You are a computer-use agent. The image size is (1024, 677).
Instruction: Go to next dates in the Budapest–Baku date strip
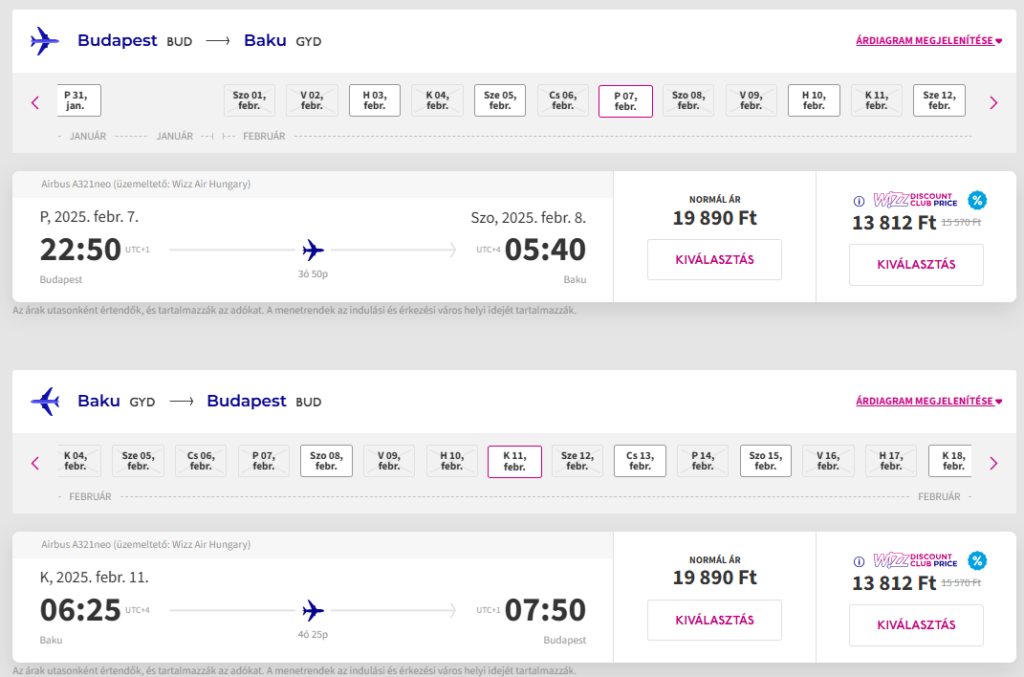coord(993,102)
